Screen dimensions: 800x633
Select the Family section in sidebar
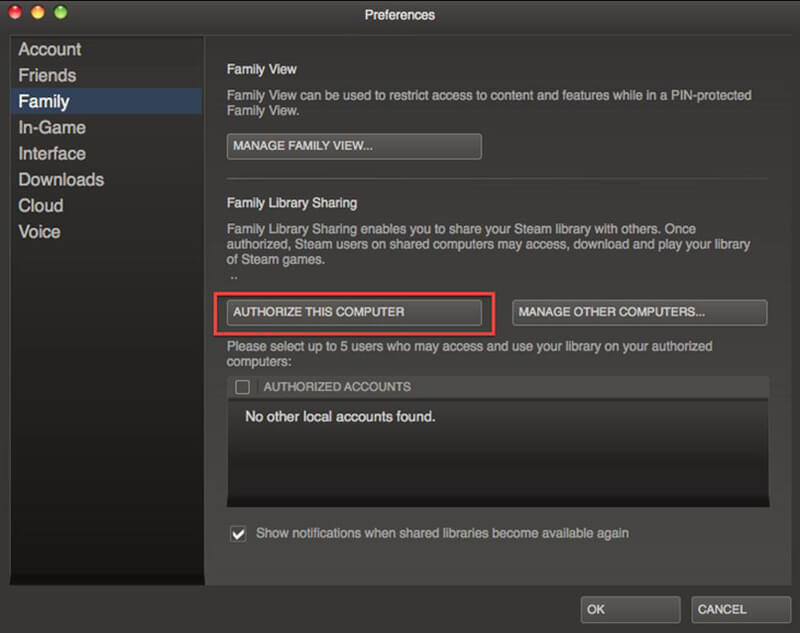coord(106,101)
